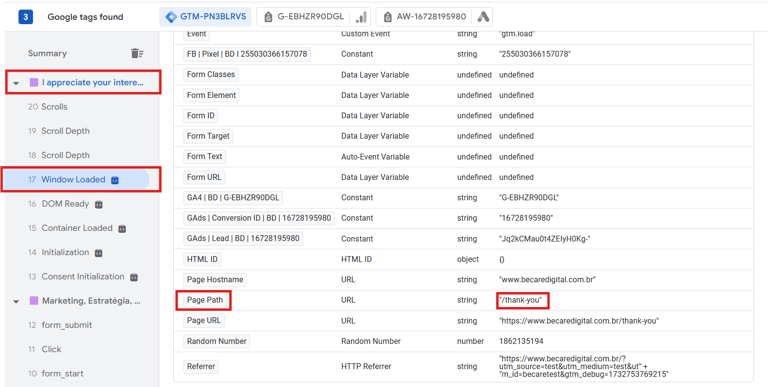
Task: Click the Form ID variable chip
Action: coord(200,116)
